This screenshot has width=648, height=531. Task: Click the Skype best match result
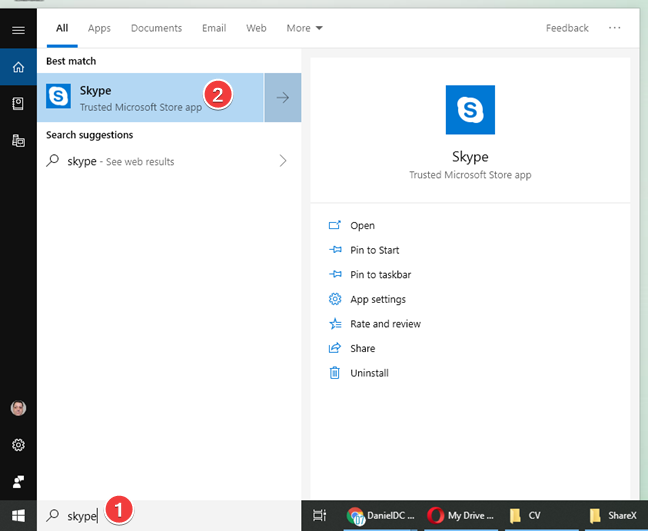point(150,98)
